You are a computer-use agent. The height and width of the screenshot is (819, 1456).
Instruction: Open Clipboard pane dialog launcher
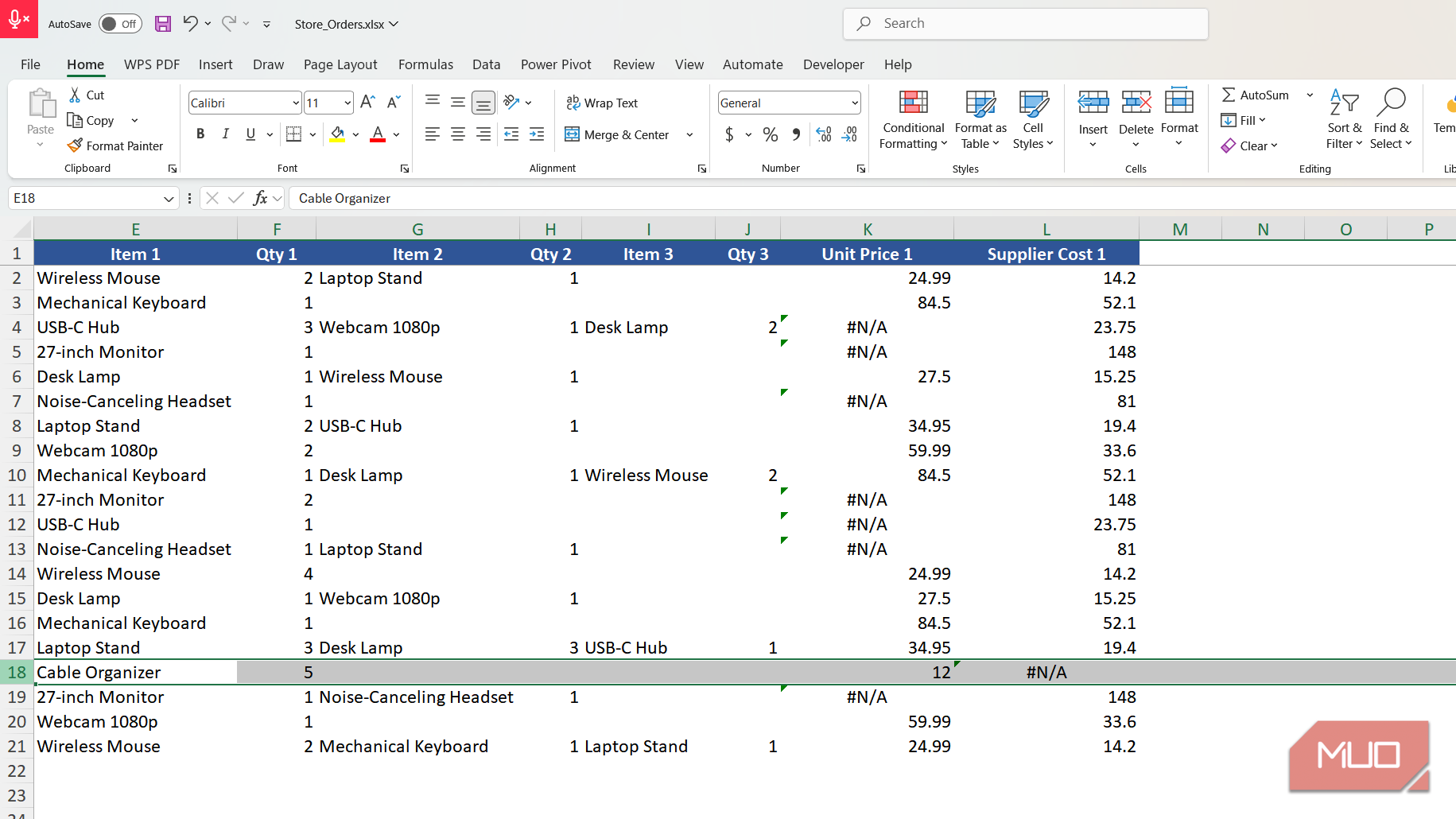click(172, 169)
